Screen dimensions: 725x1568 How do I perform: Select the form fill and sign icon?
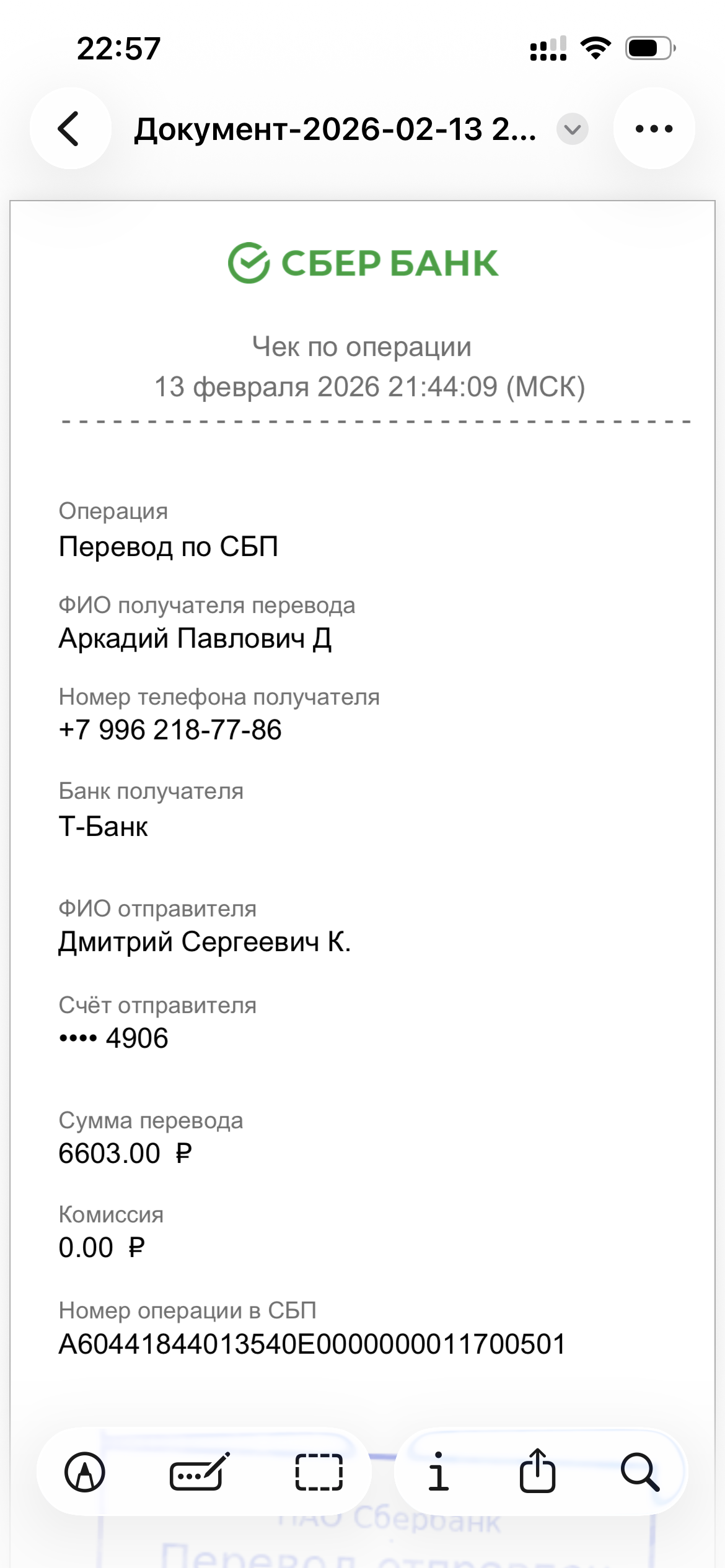pyautogui.click(x=200, y=1471)
